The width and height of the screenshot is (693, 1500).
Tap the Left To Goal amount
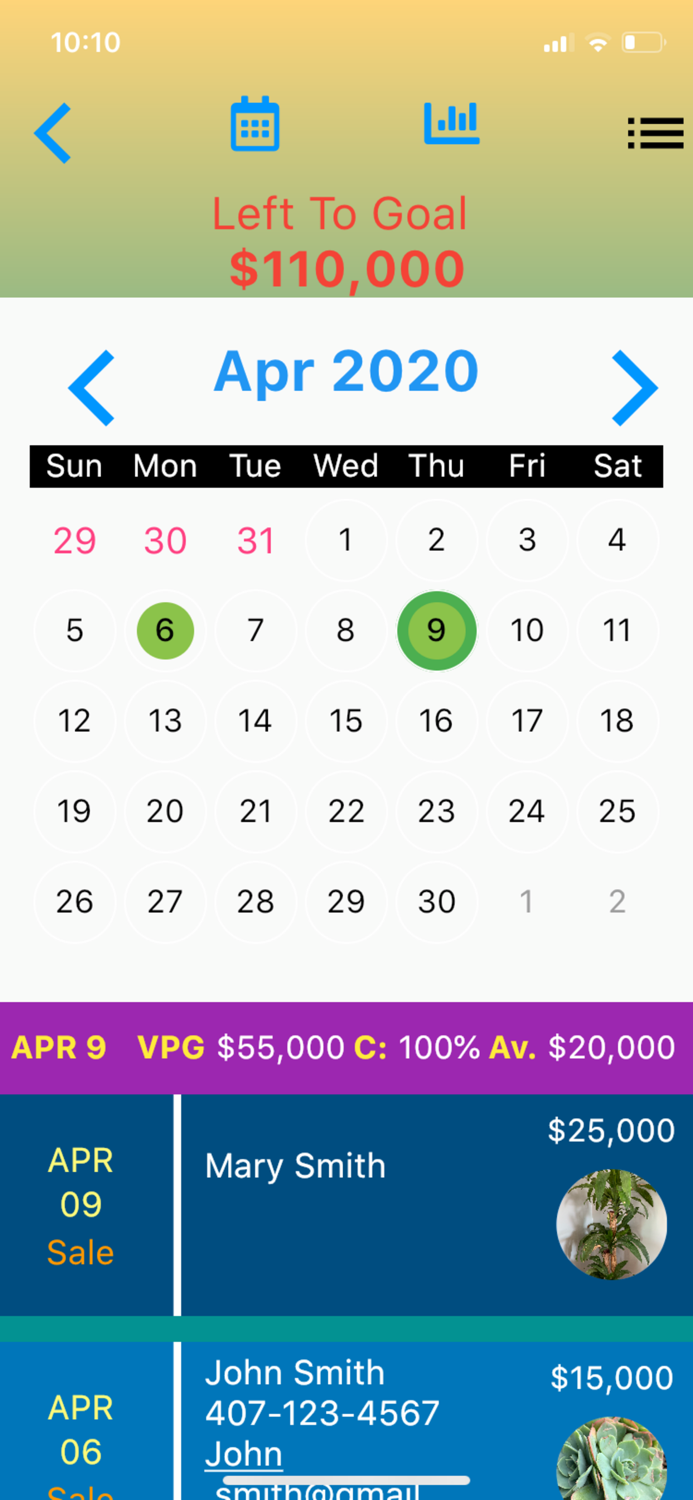pyautogui.click(x=346, y=268)
